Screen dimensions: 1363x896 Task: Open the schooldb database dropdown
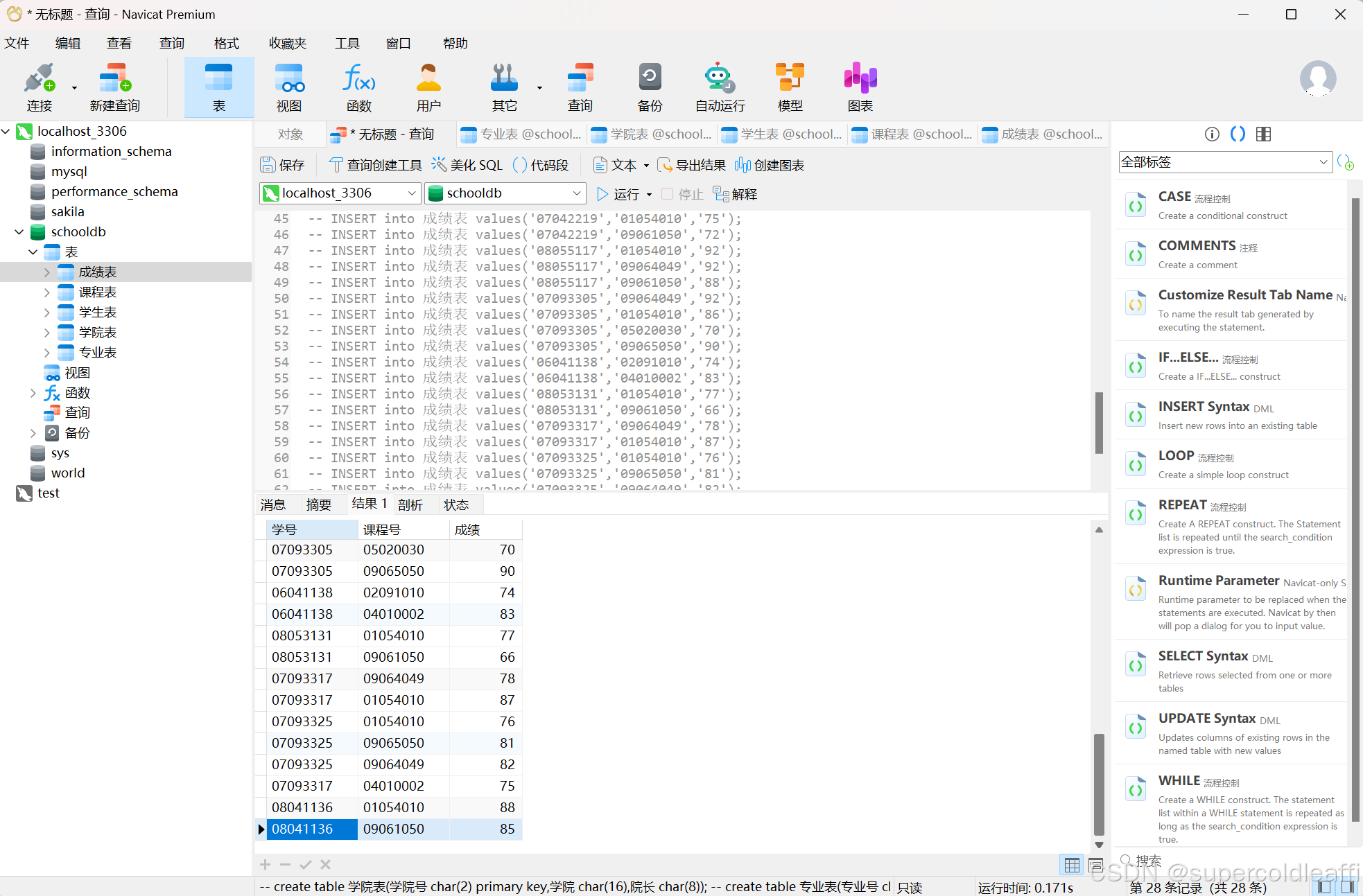pyautogui.click(x=576, y=193)
